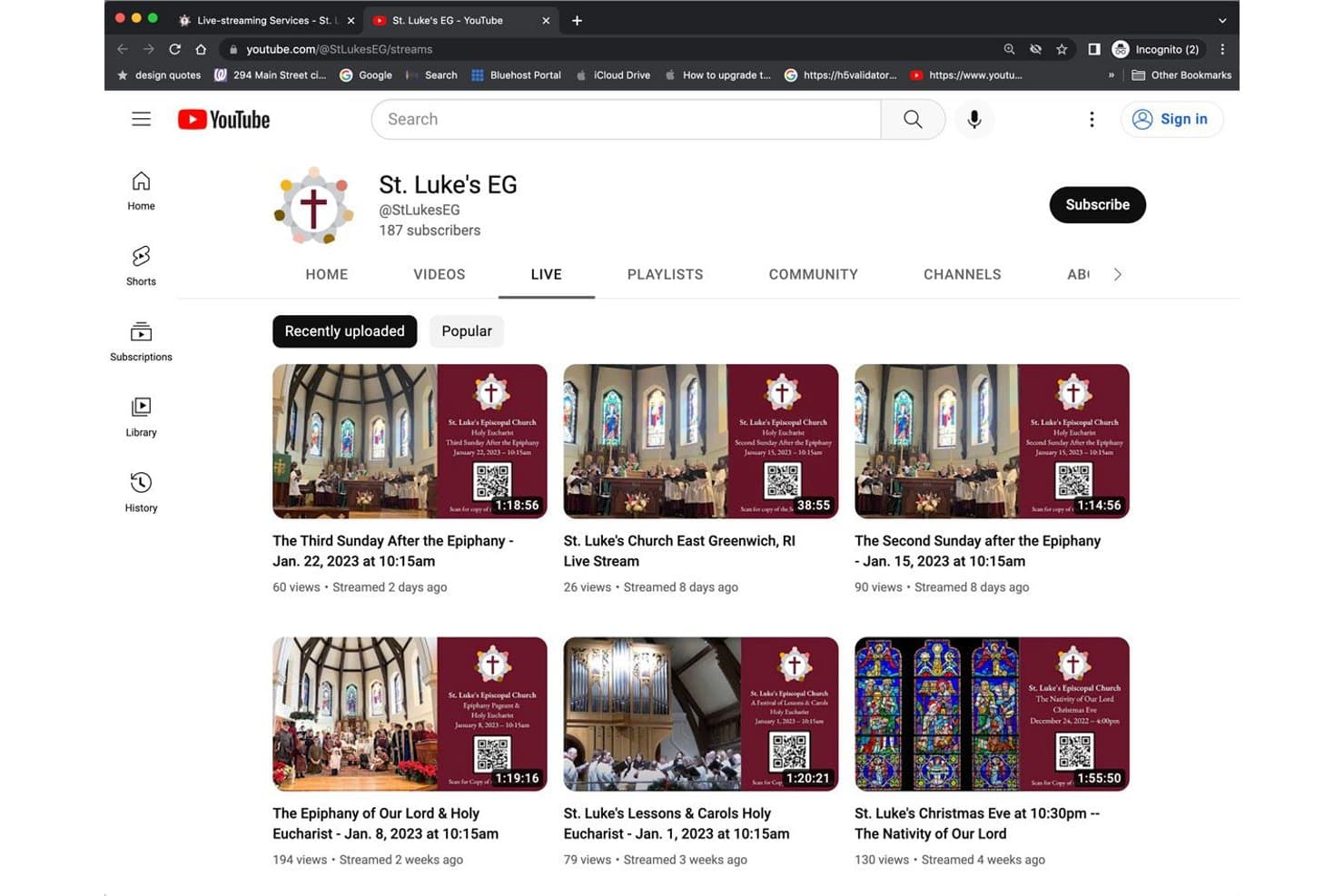Switch to the Live-streaming Services browser tab
Viewport: 1344px width, 896px height.
point(265,20)
